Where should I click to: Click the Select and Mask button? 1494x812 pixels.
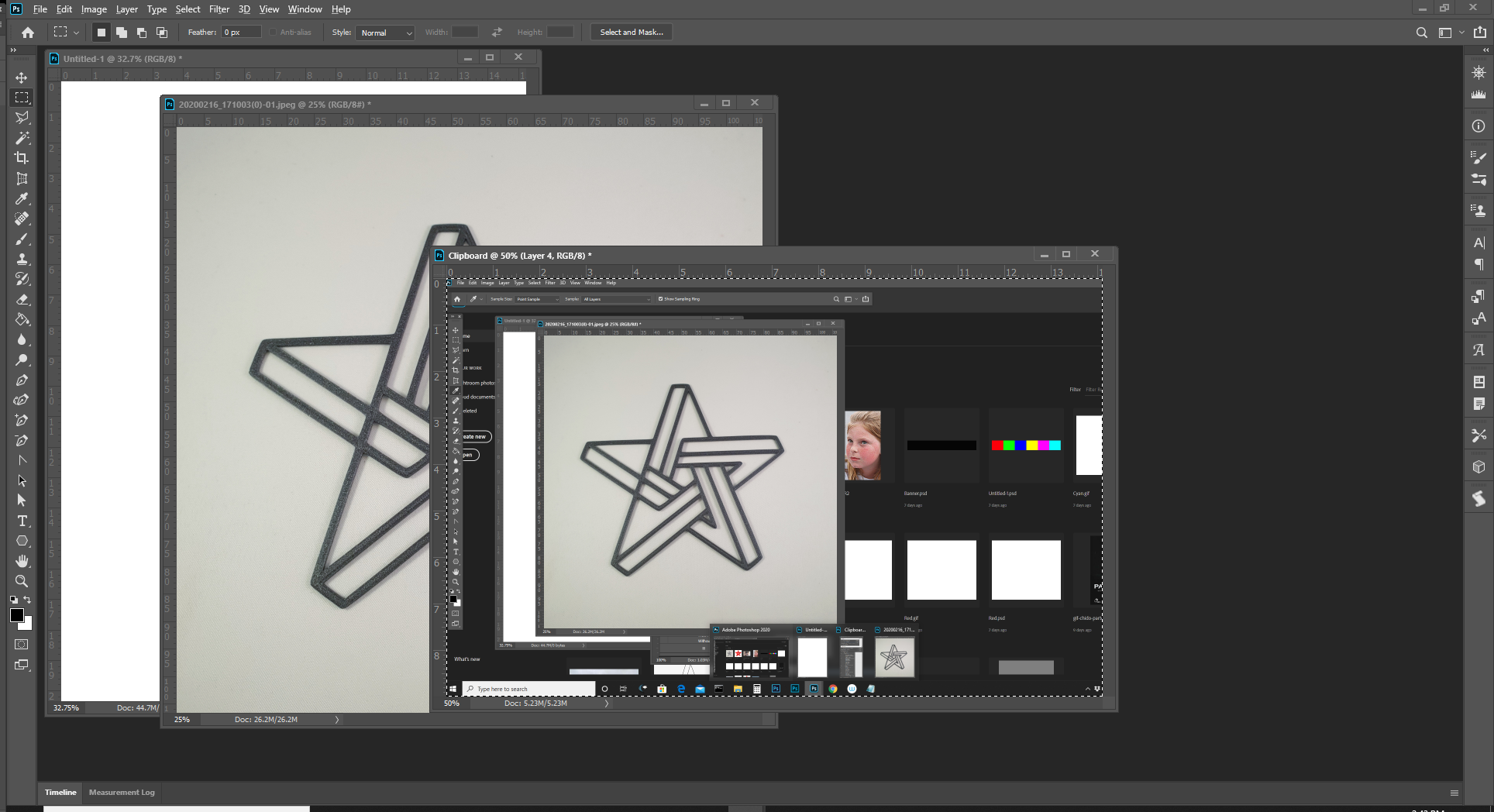click(630, 32)
